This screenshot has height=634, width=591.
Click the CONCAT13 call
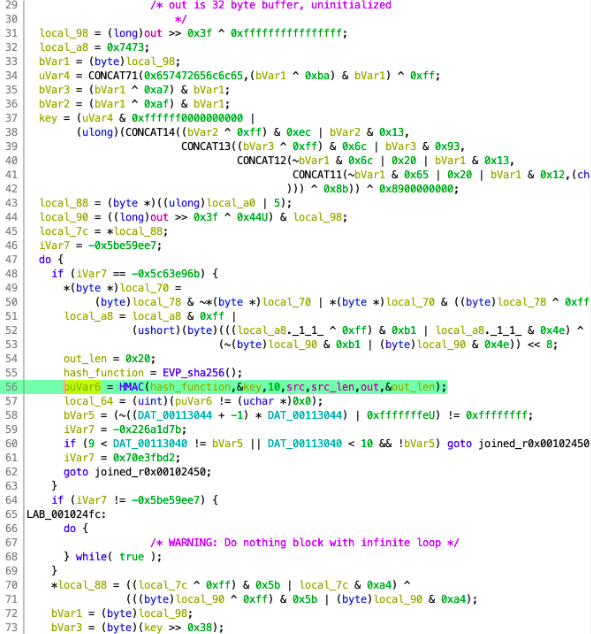206,146
